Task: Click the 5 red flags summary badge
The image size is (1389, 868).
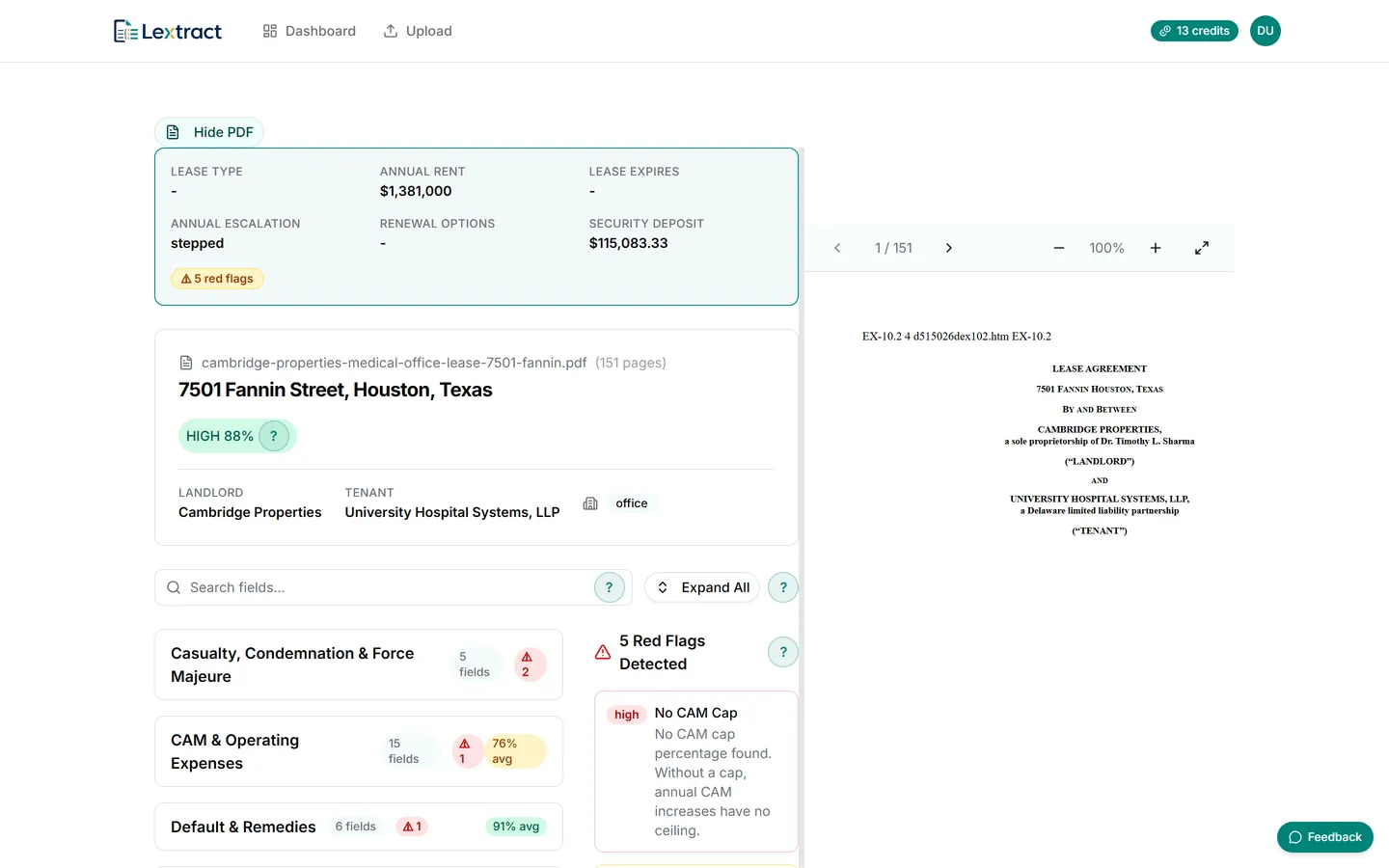Action: 217,279
